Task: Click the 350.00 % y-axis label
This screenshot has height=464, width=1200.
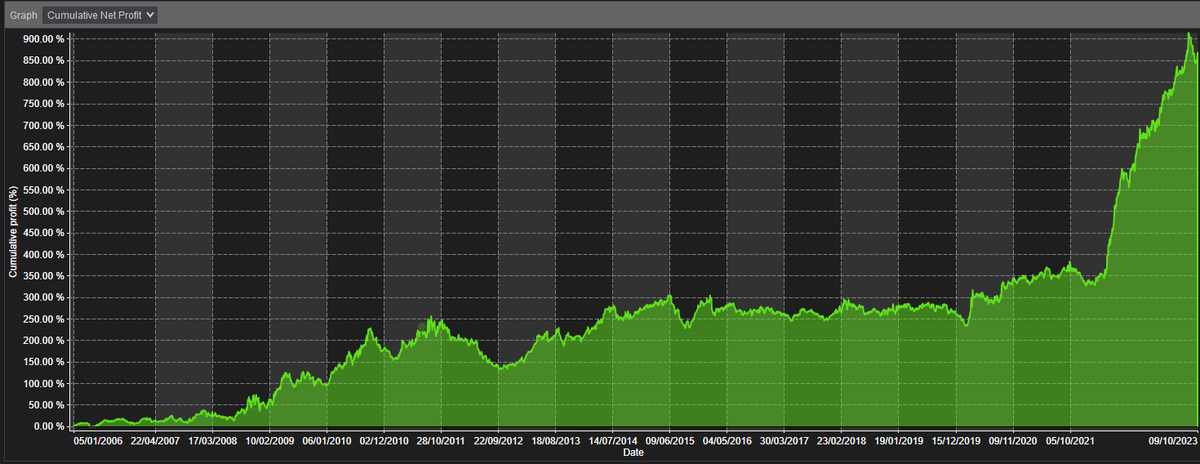Action: 44,276
